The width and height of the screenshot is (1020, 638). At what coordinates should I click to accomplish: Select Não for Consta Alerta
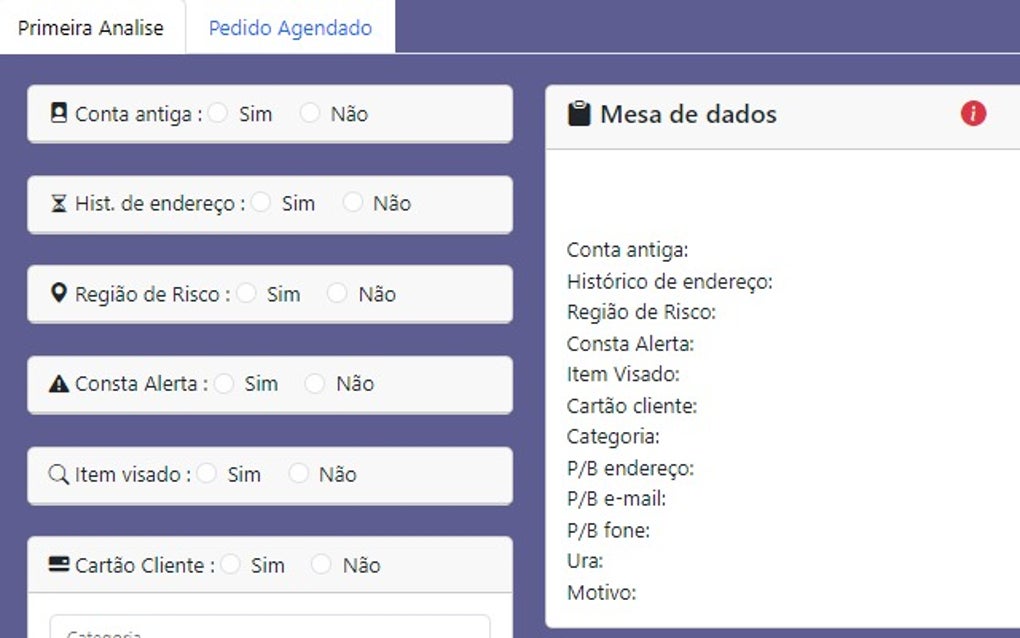315,384
